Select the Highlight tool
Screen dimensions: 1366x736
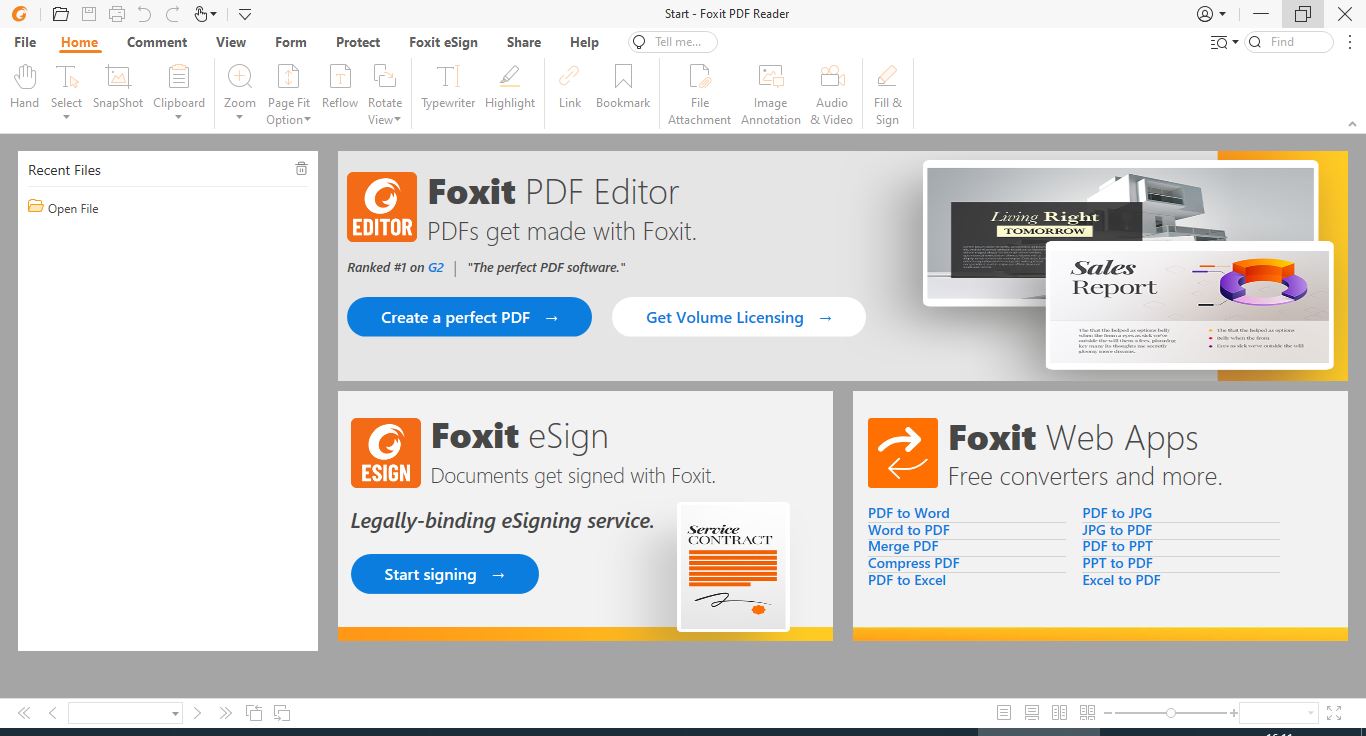510,86
